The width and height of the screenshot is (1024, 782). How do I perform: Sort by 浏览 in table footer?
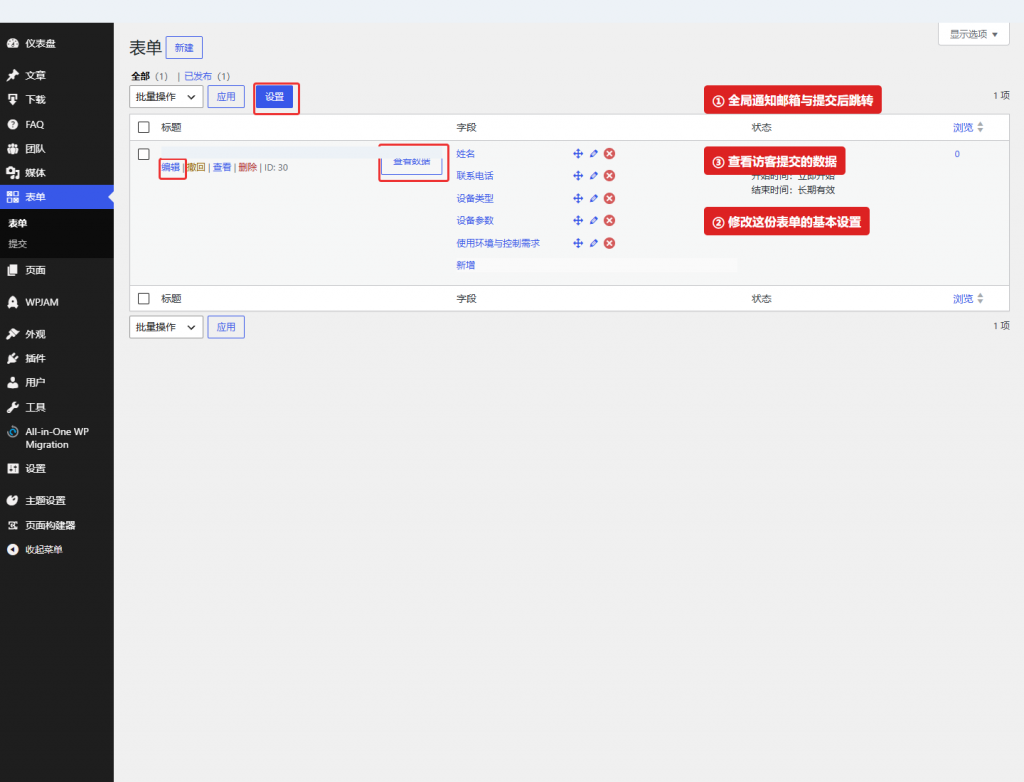pyautogui.click(x=968, y=299)
